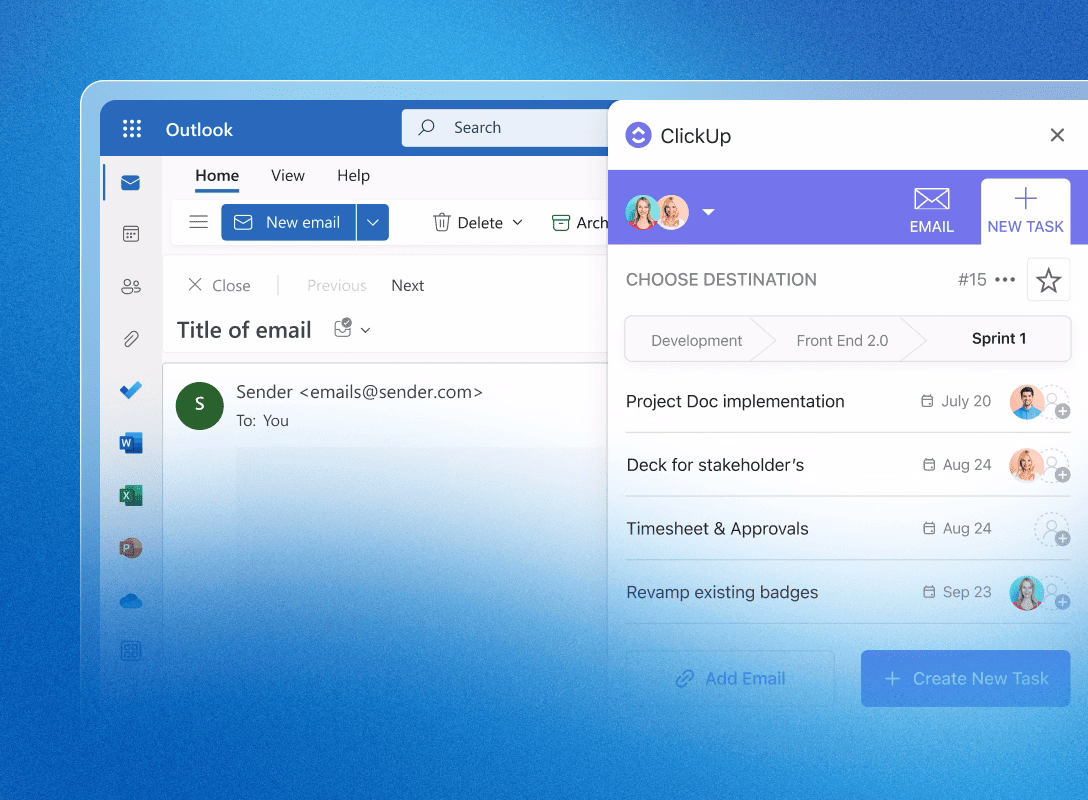Open the ClickUp workspace avatar dropdown
Screen dimensions: 1088x800
(708, 212)
